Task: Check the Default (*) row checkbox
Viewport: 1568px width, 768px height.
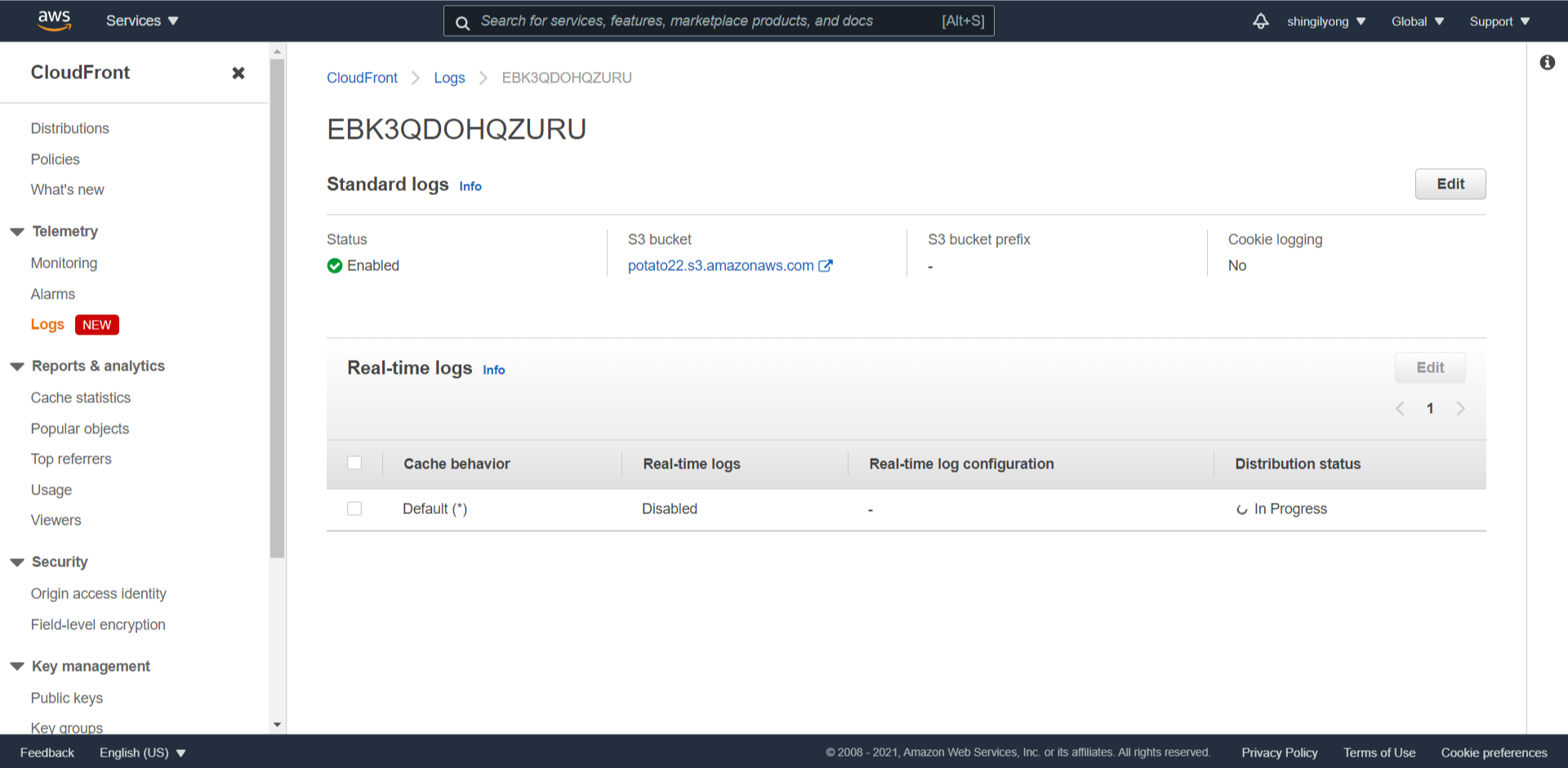Action: (x=354, y=508)
